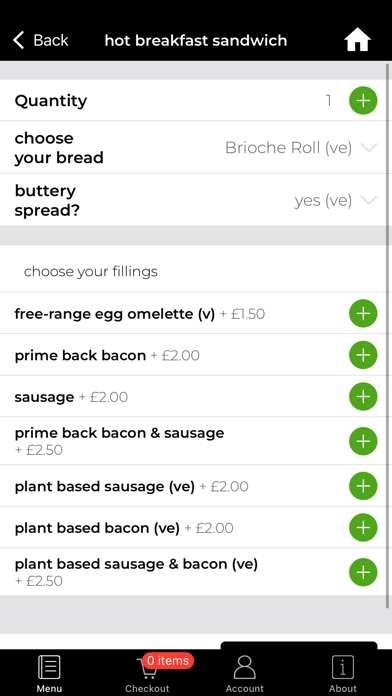Add free-range egg omelette filling
Screen dimensions: 392x696
(363, 313)
